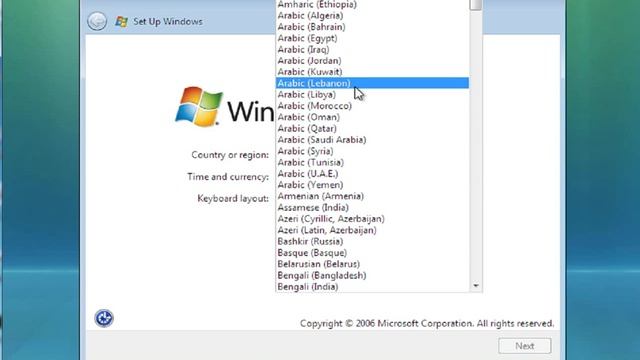
Task: Choose Arabic (Morocco) option
Action: coord(372,106)
